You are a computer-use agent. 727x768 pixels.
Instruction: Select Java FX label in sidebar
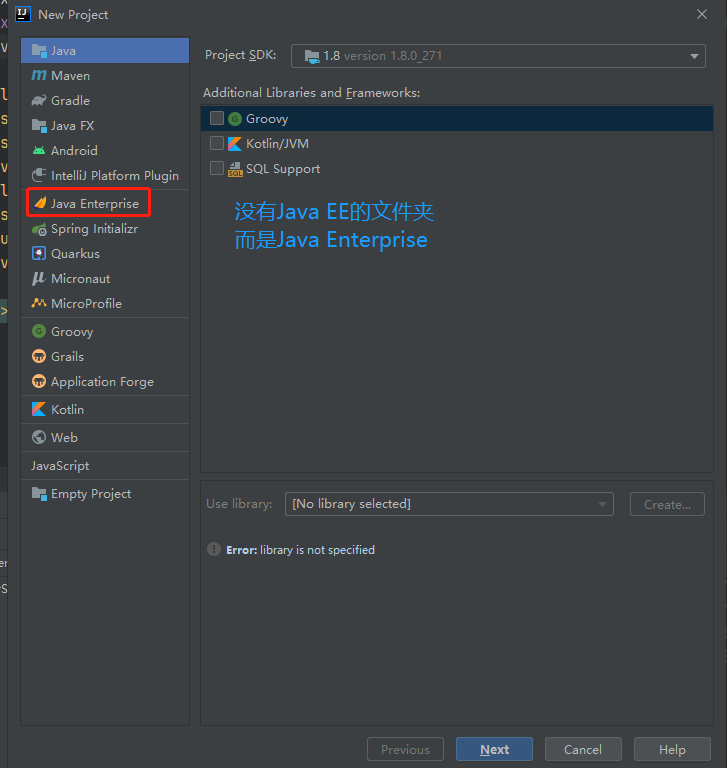coord(73,126)
